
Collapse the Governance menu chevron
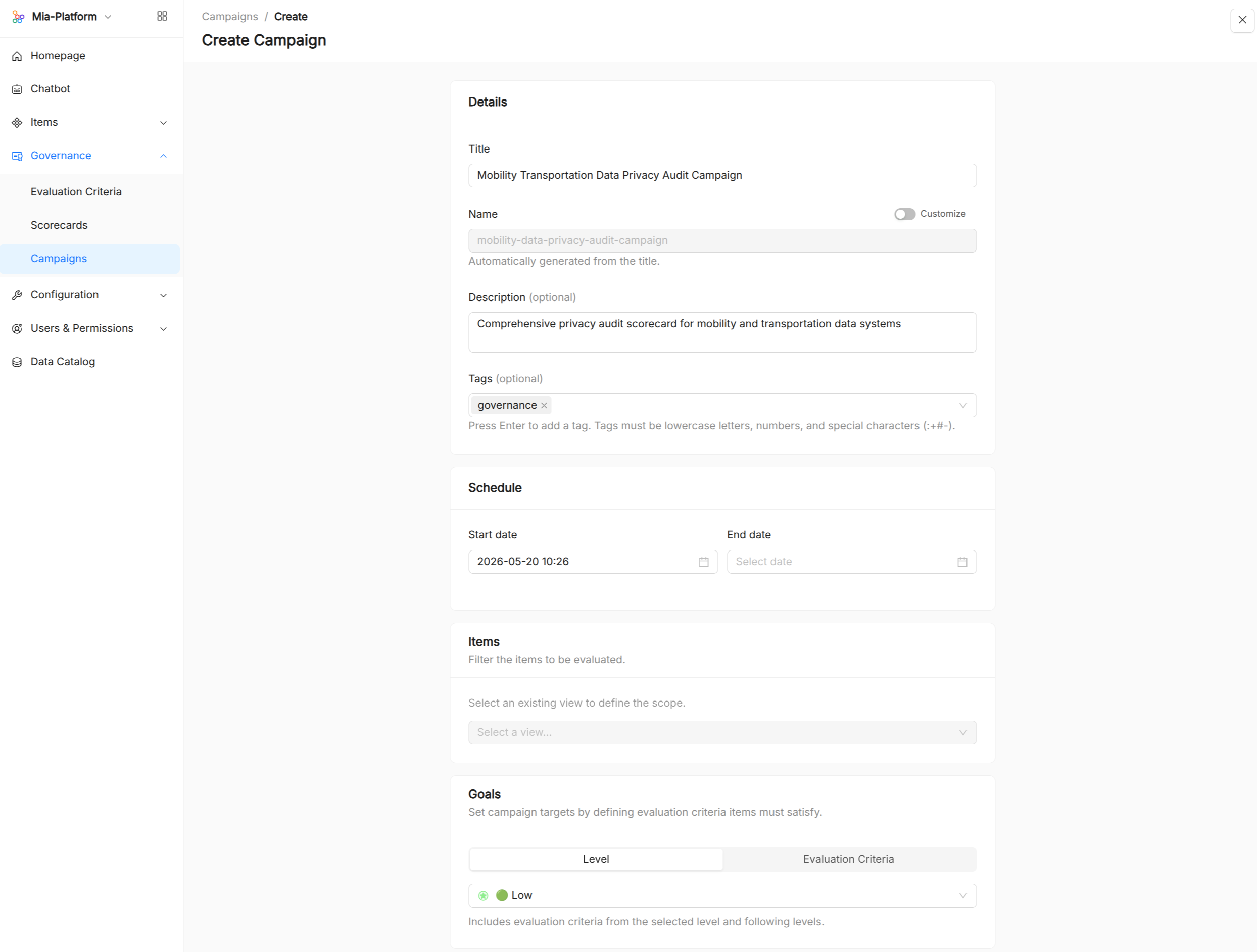point(164,156)
